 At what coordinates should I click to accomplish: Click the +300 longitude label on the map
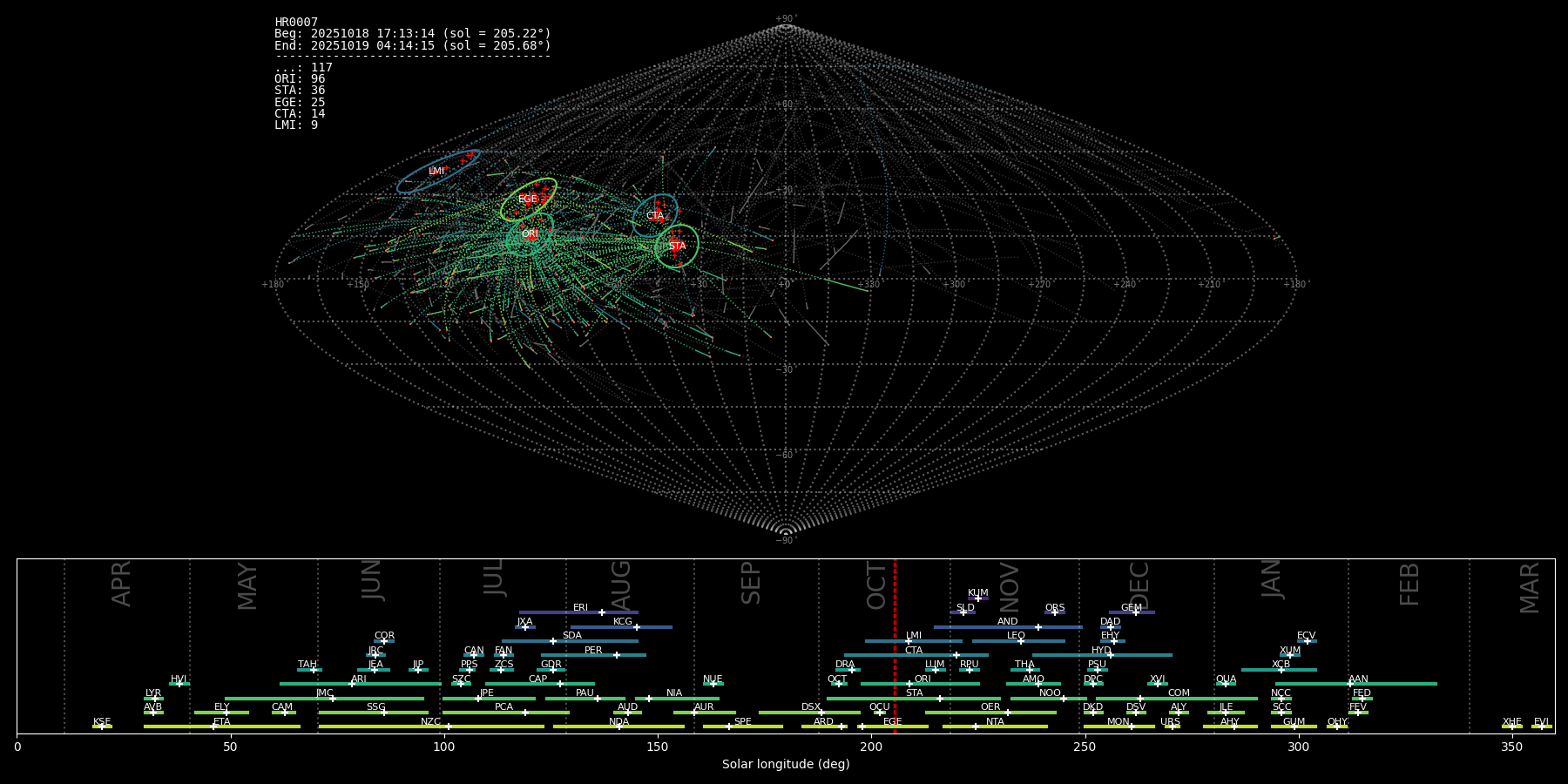pyautogui.click(x=954, y=285)
